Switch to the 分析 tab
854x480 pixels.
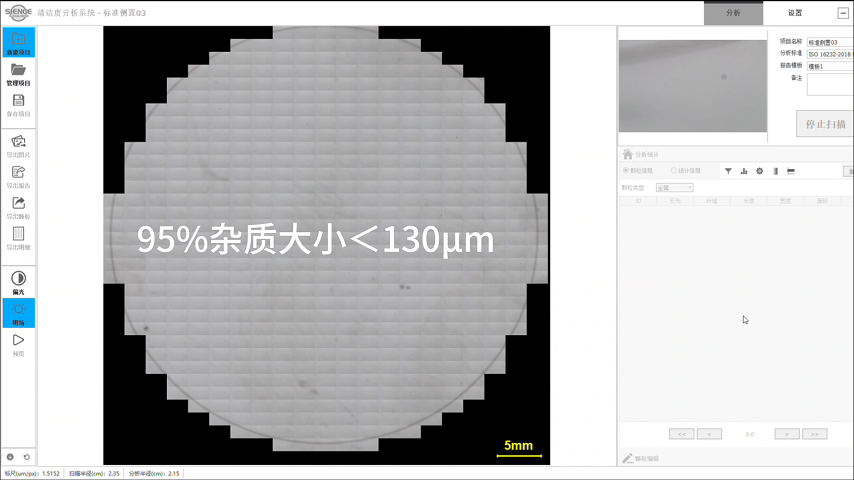(733, 13)
